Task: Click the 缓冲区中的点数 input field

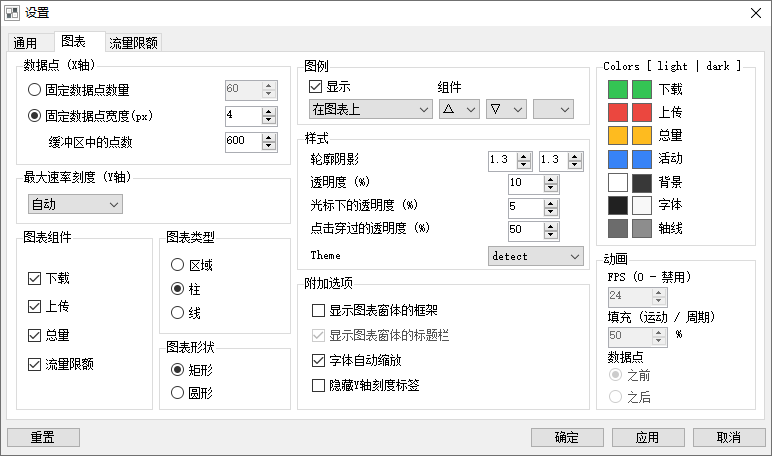Action: point(243,142)
